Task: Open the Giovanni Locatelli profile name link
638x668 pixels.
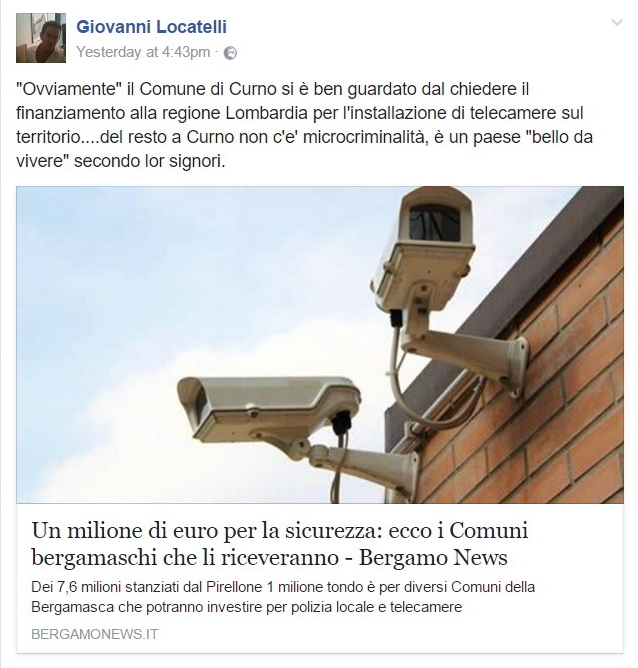Action: click(x=151, y=26)
